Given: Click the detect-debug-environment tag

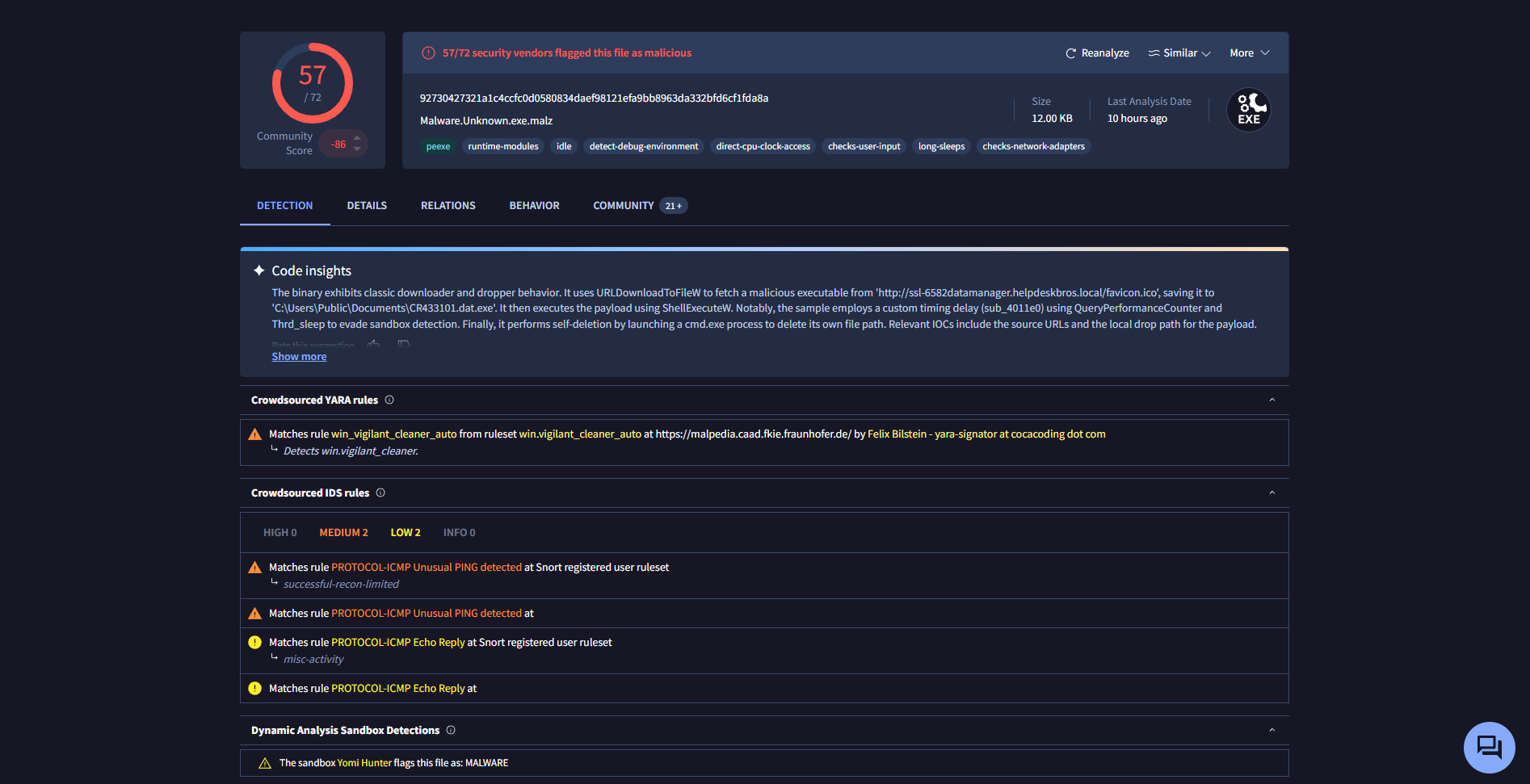Looking at the screenshot, I should point(644,147).
